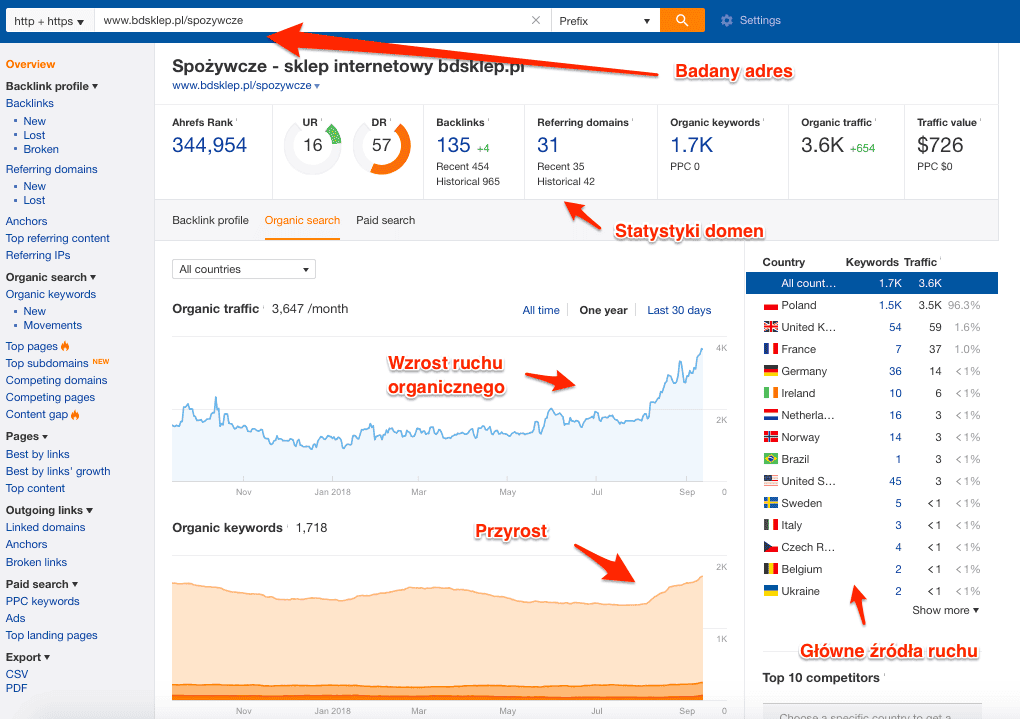Expand the Show more countries list
Viewport: 1020px width, 719px height.
pyautogui.click(x=945, y=610)
